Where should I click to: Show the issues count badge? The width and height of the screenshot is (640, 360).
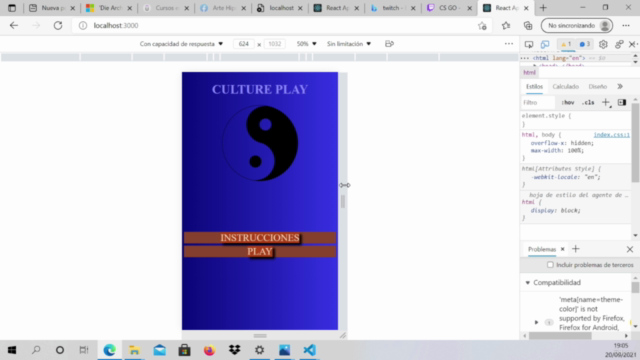coord(585,44)
